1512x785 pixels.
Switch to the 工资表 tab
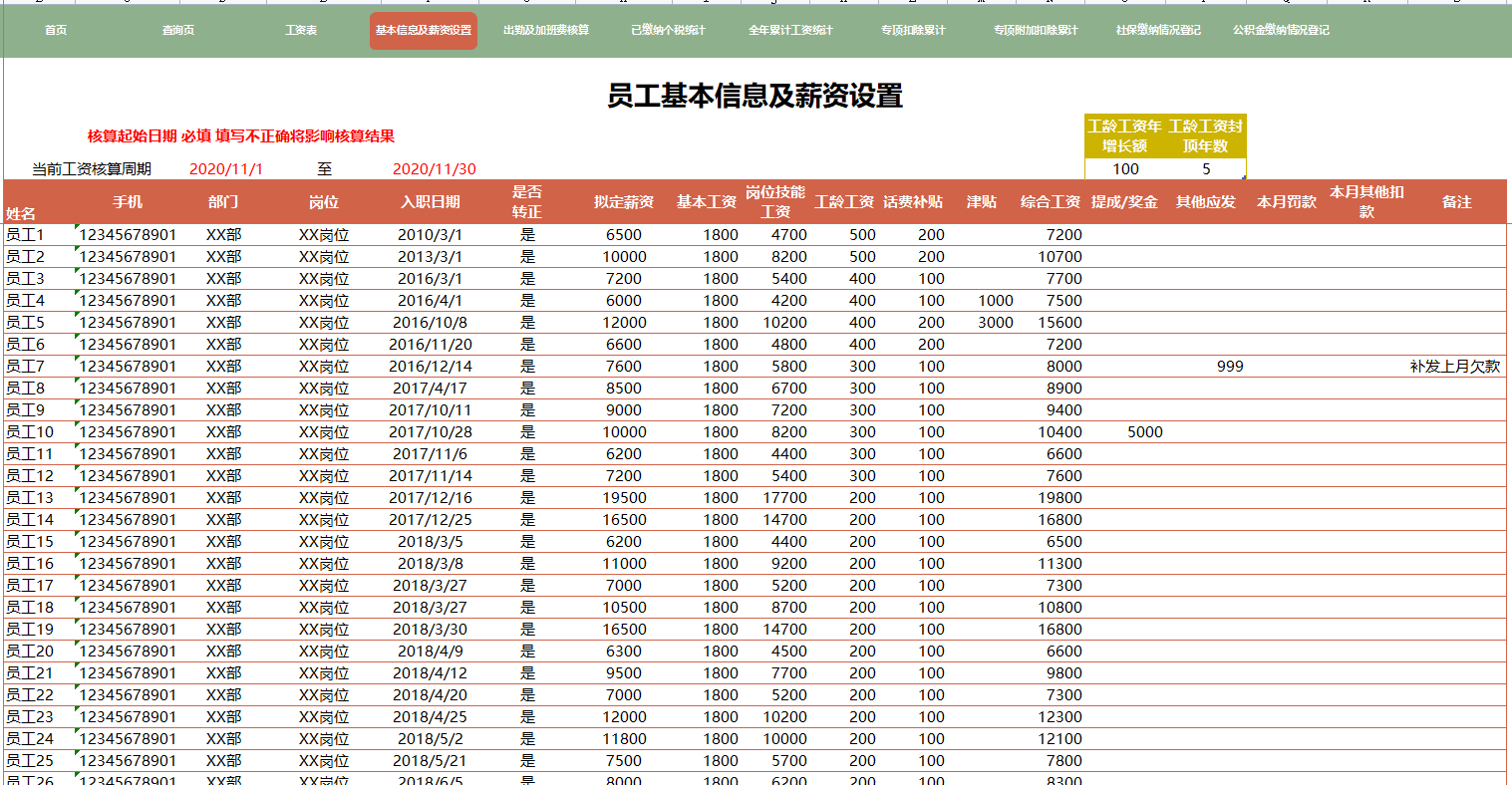click(x=301, y=30)
